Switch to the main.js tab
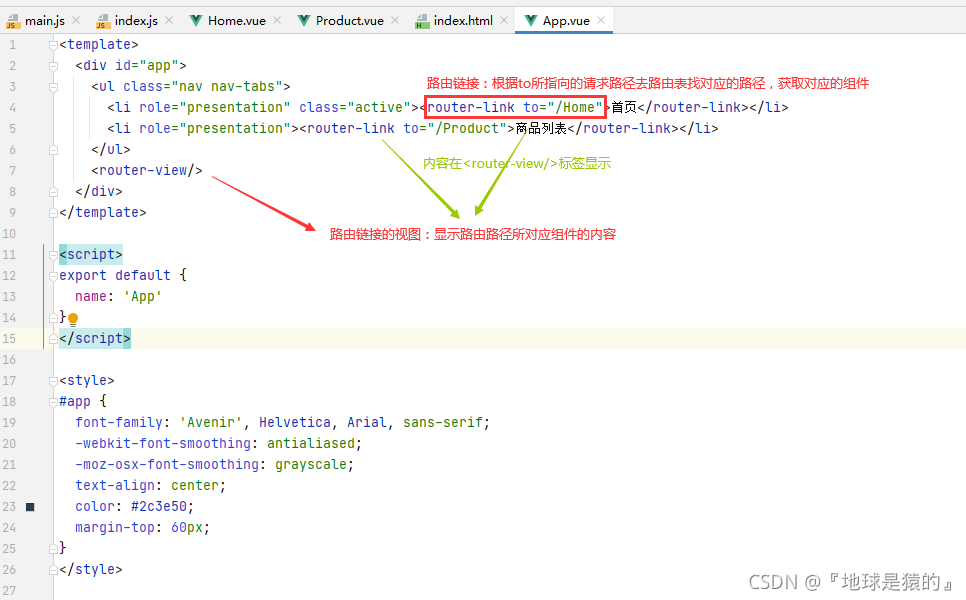 (43, 20)
